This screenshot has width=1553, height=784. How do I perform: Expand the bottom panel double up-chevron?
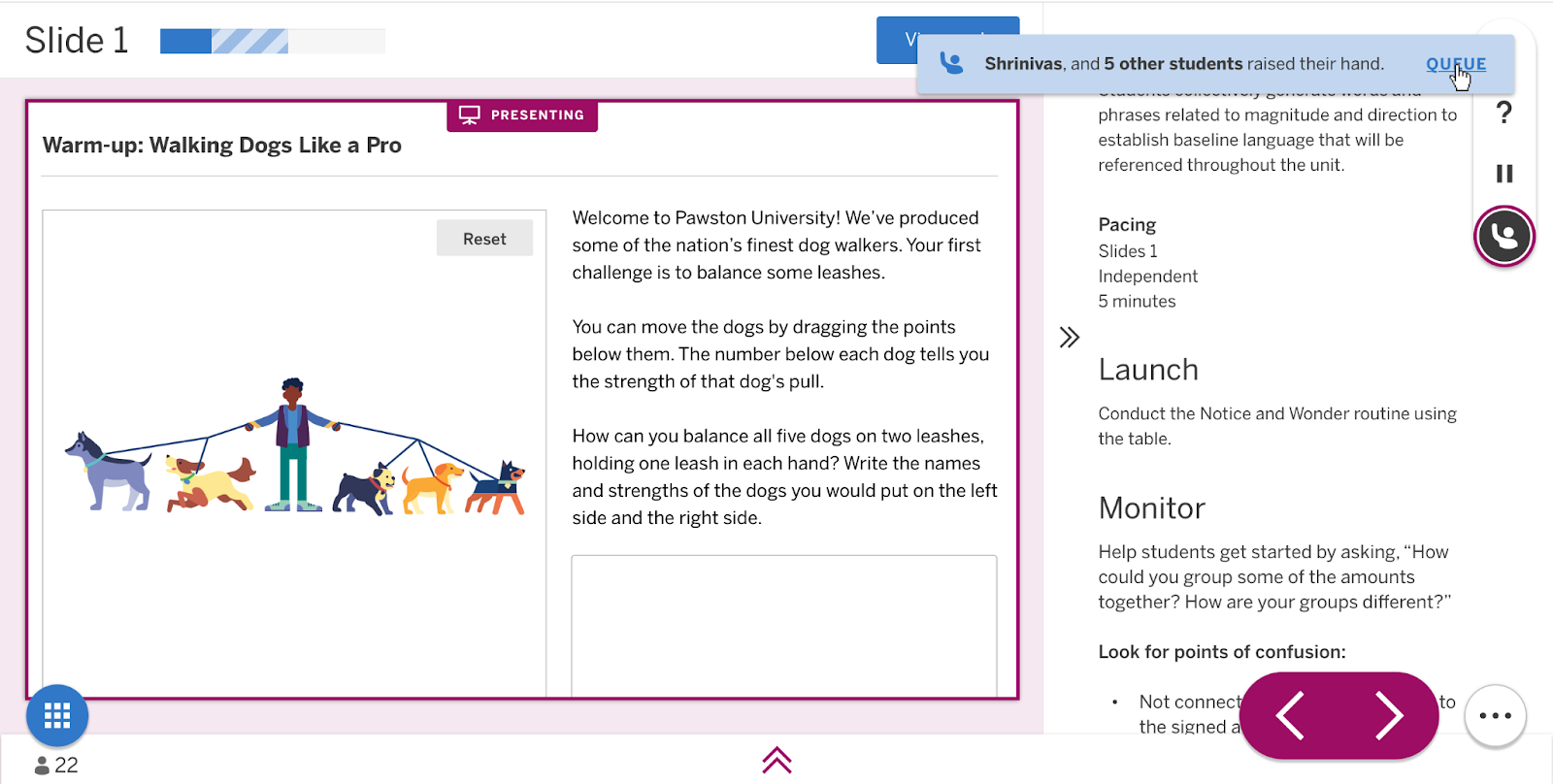[x=777, y=760]
